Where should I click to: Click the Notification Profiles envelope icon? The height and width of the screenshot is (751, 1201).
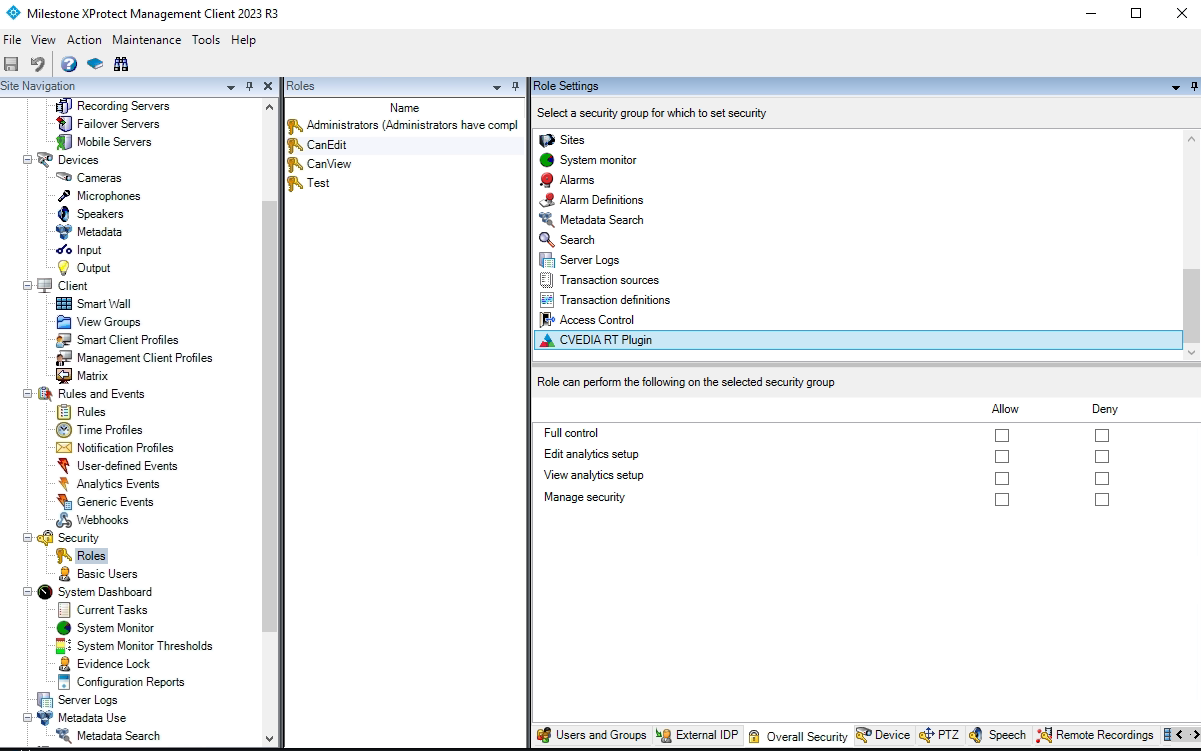click(x=64, y=448)
